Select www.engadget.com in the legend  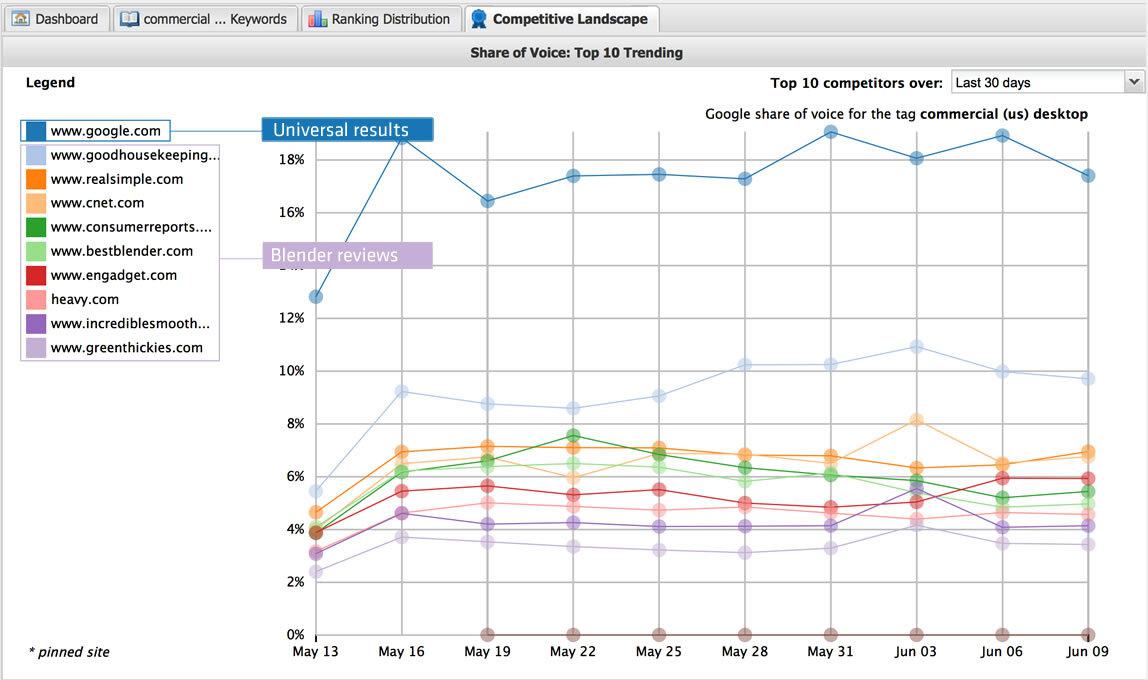(x=113, y=275)
